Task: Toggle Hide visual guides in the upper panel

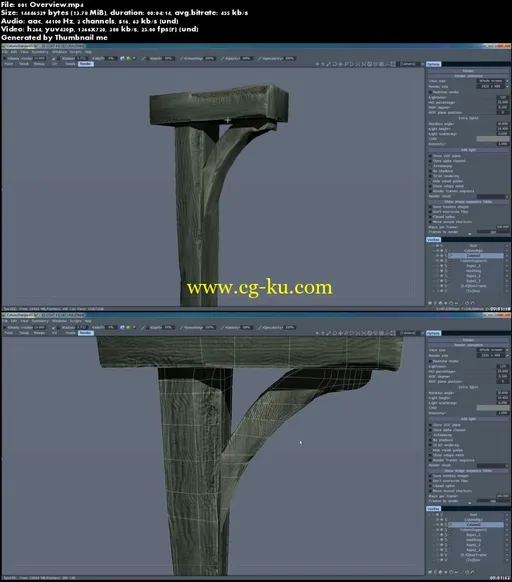Action: coord(430,181)
